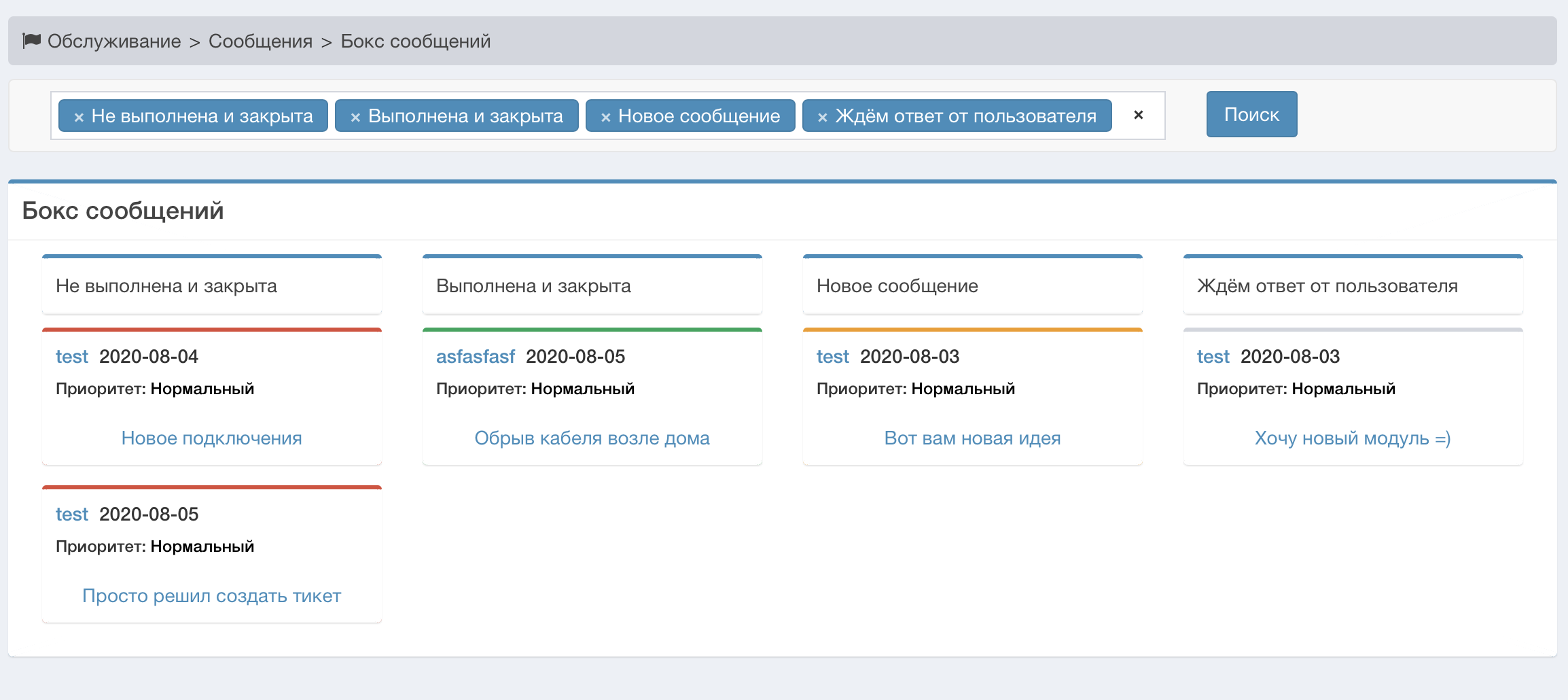The image size is (1568, 700).
Task: Go to Обслуживание in breadcrumb
Action: pyautogui.click(x=114, y=41)
